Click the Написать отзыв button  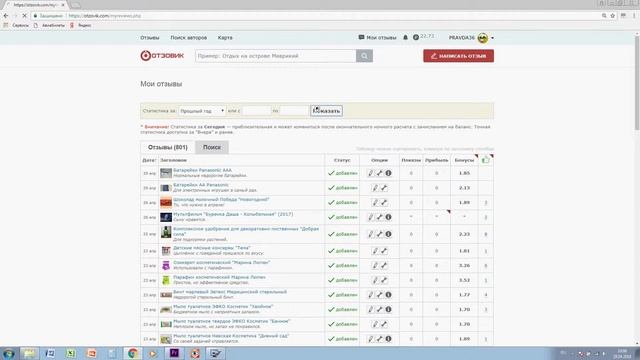pos(458,56)
